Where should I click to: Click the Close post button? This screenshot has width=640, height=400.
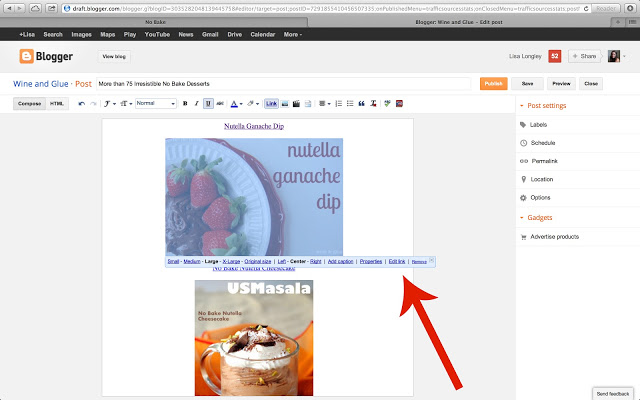click(x=591, y=84)
